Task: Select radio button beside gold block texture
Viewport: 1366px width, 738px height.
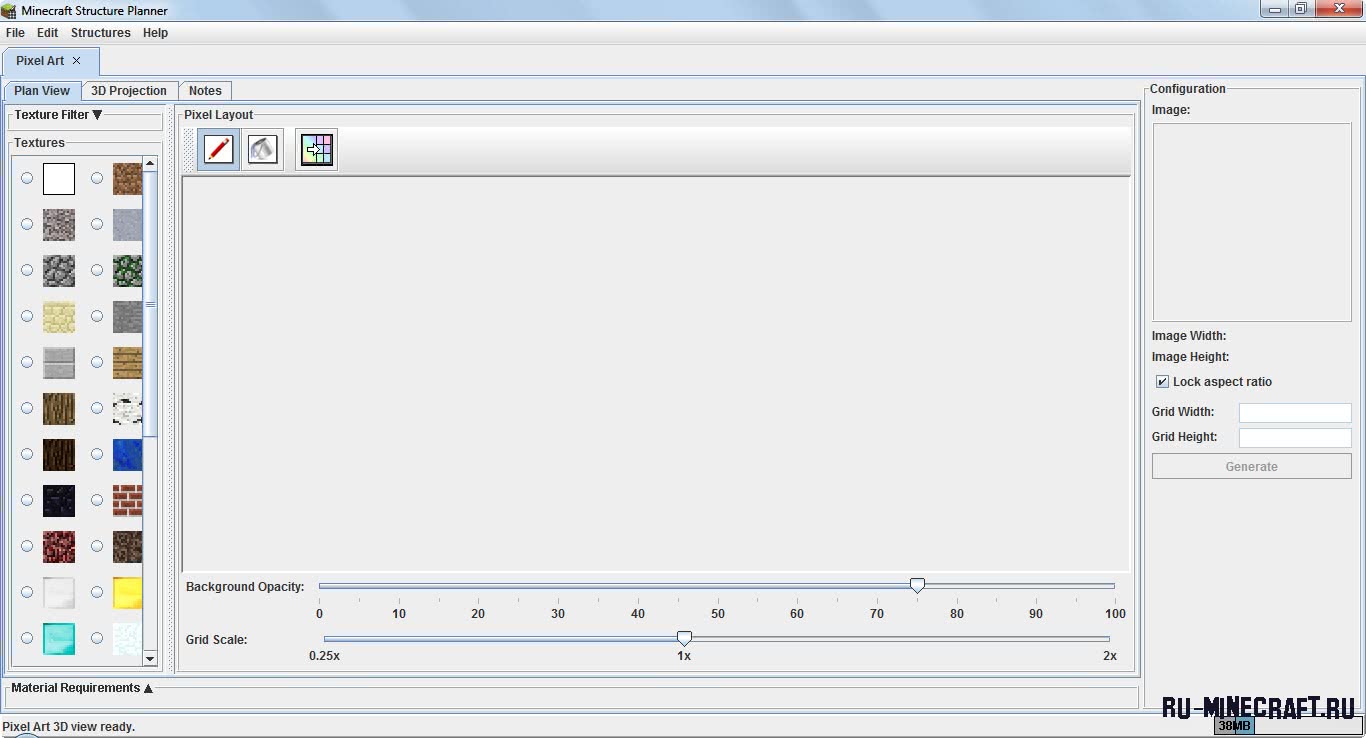Action: click(x=97, y=592)
